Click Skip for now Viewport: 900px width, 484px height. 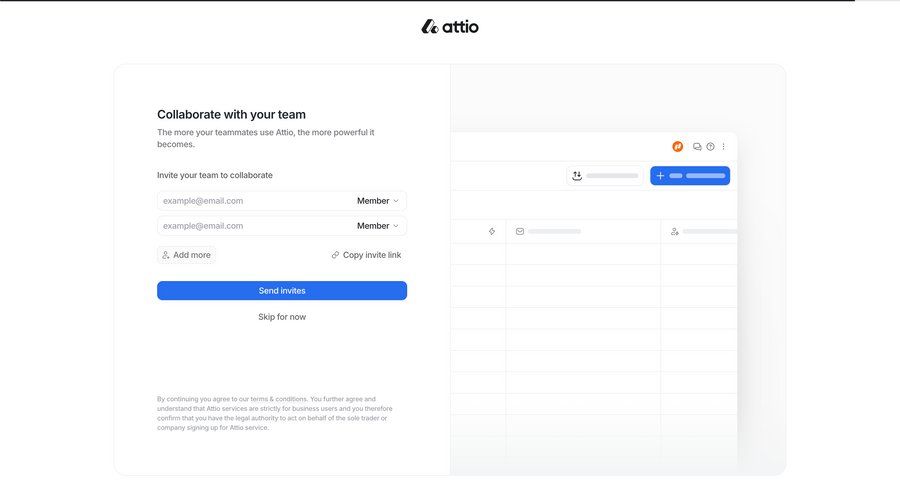click(282, 317)
